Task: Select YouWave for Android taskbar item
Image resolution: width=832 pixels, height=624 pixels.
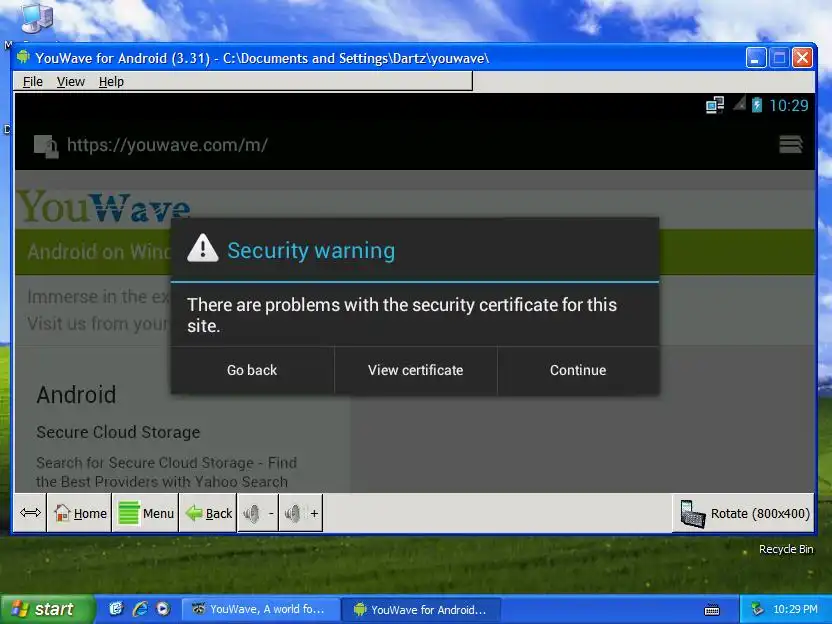Action: click(x=421, y=609)
